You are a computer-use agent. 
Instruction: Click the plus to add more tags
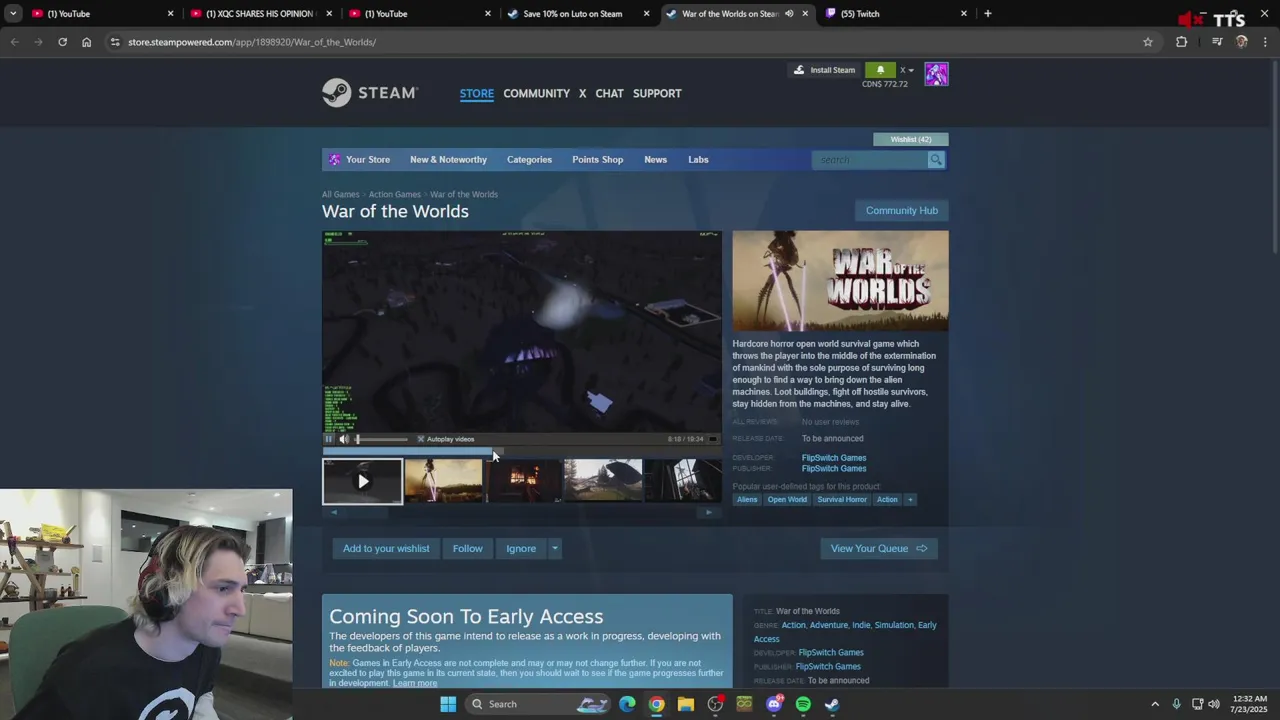pyautogui.click(x=910, y=499)
